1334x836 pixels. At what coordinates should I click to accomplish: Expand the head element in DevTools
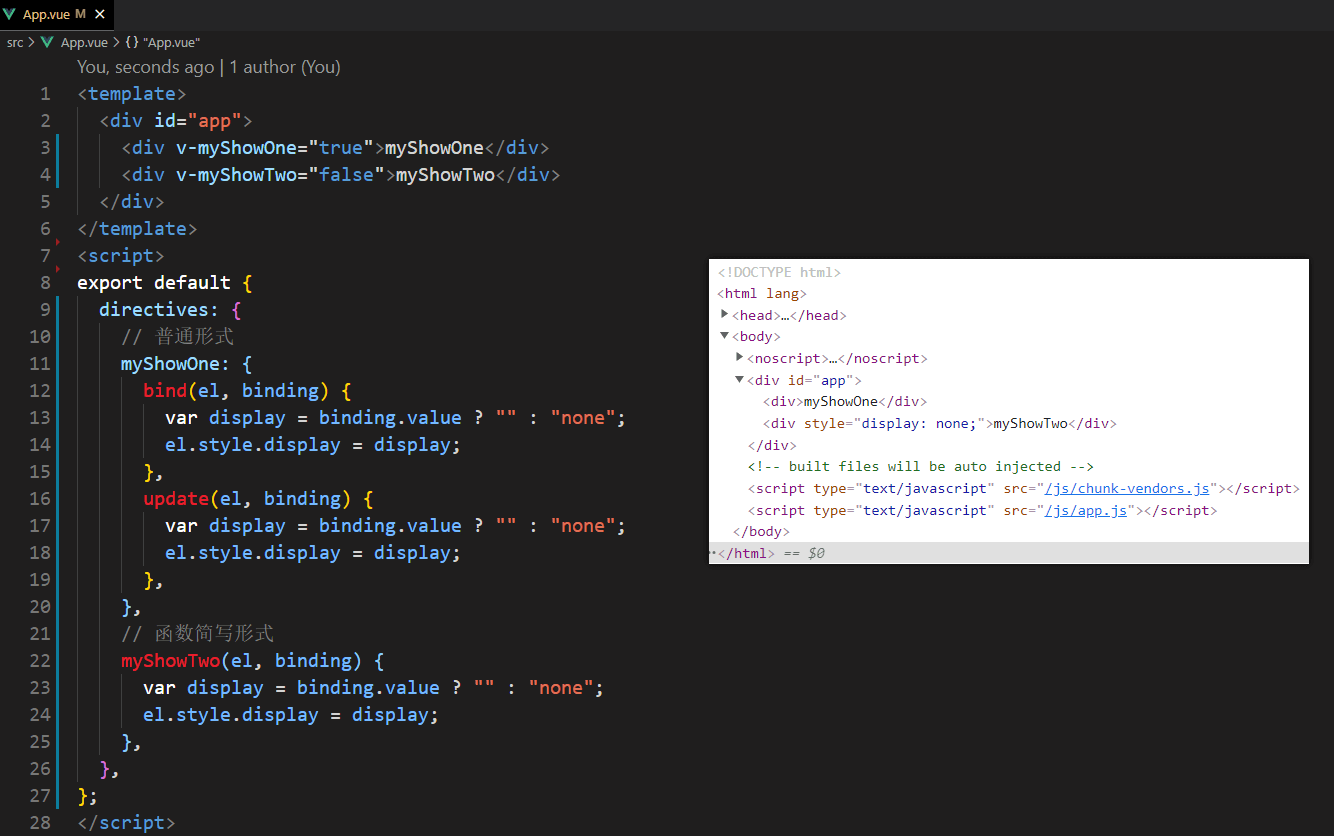point(725,315)
